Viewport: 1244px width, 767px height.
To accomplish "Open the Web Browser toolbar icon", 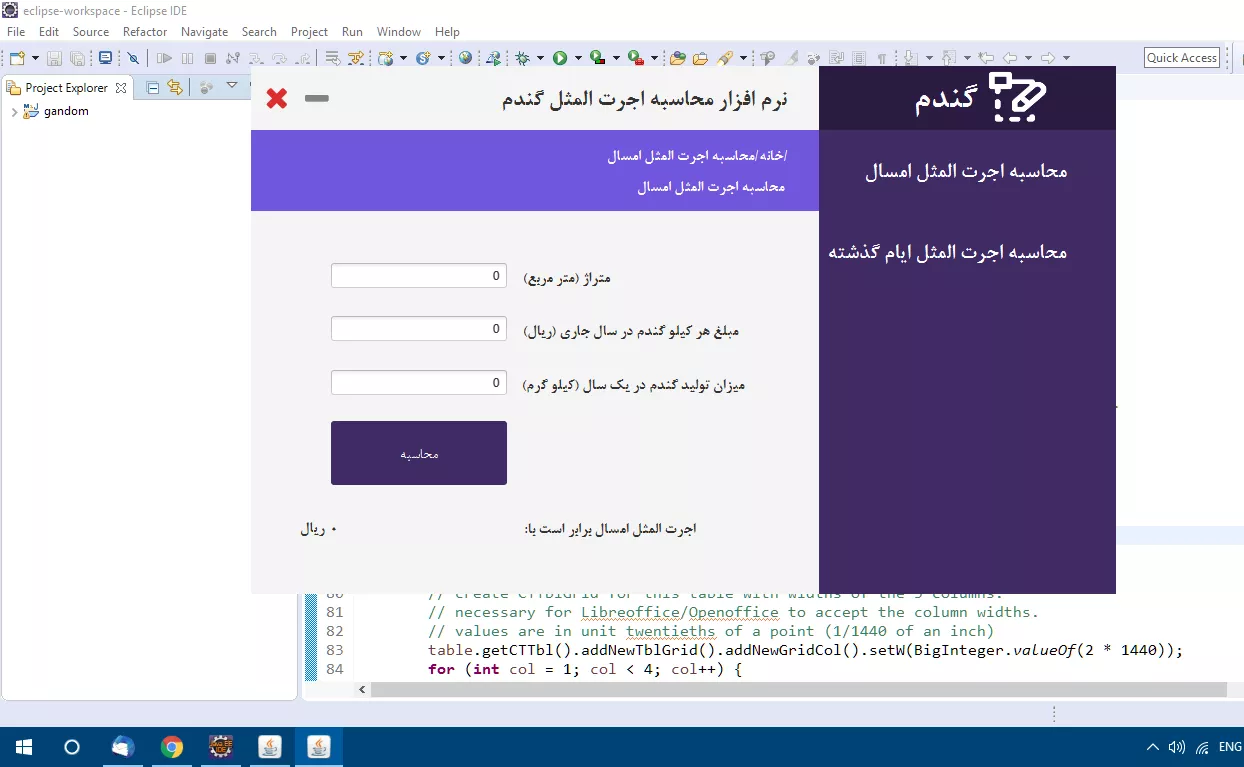I will coord(466,58).
